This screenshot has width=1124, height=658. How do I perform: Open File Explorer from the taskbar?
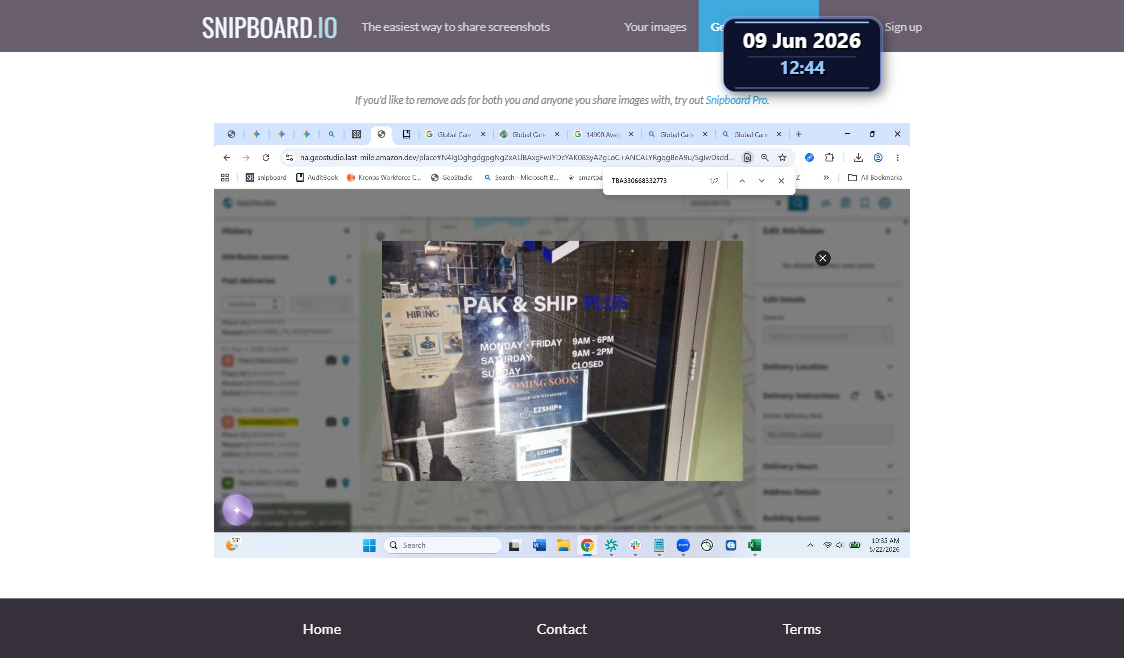click(x=563, y=545)
